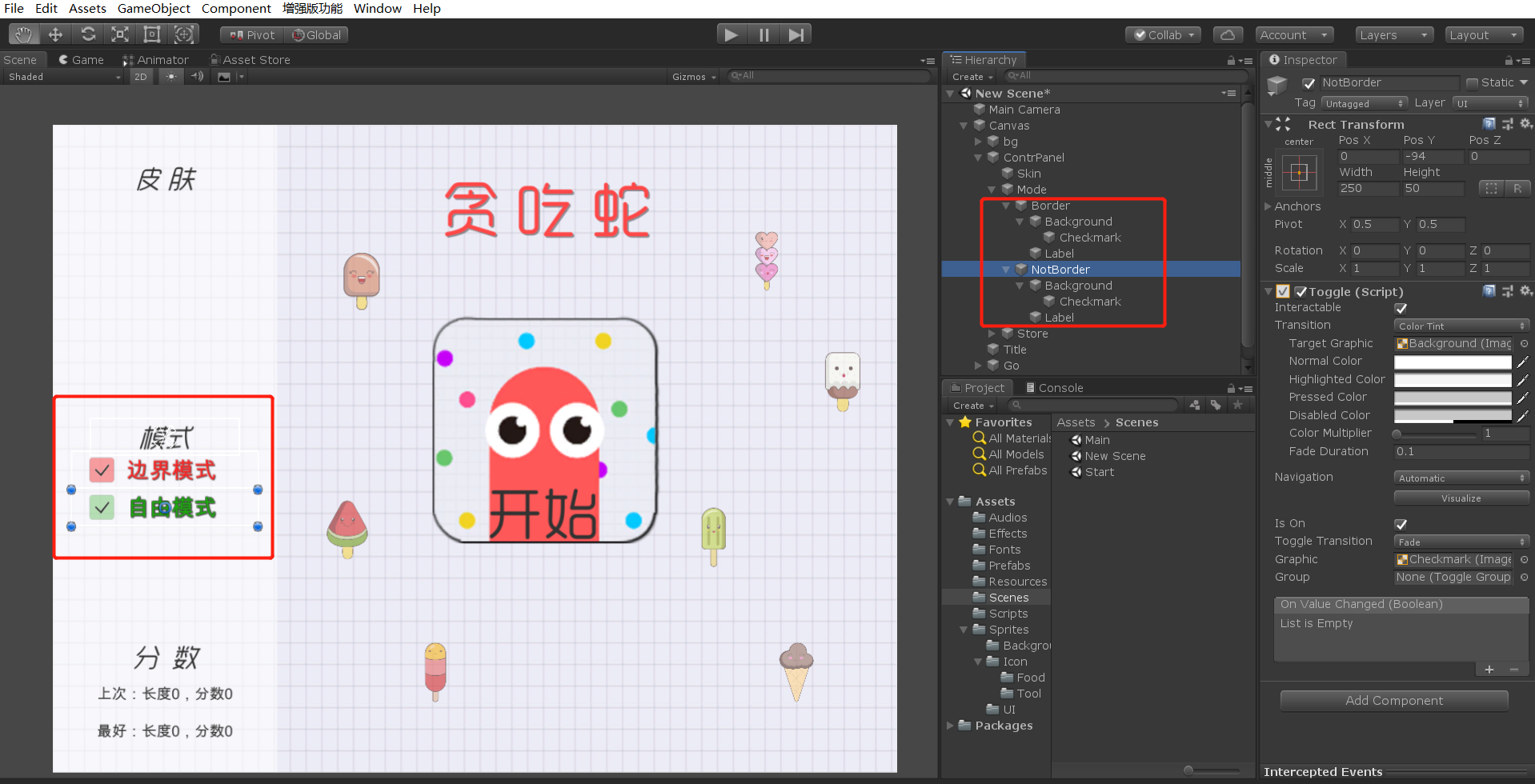Toggle scene effects image icon

[224, 77]
